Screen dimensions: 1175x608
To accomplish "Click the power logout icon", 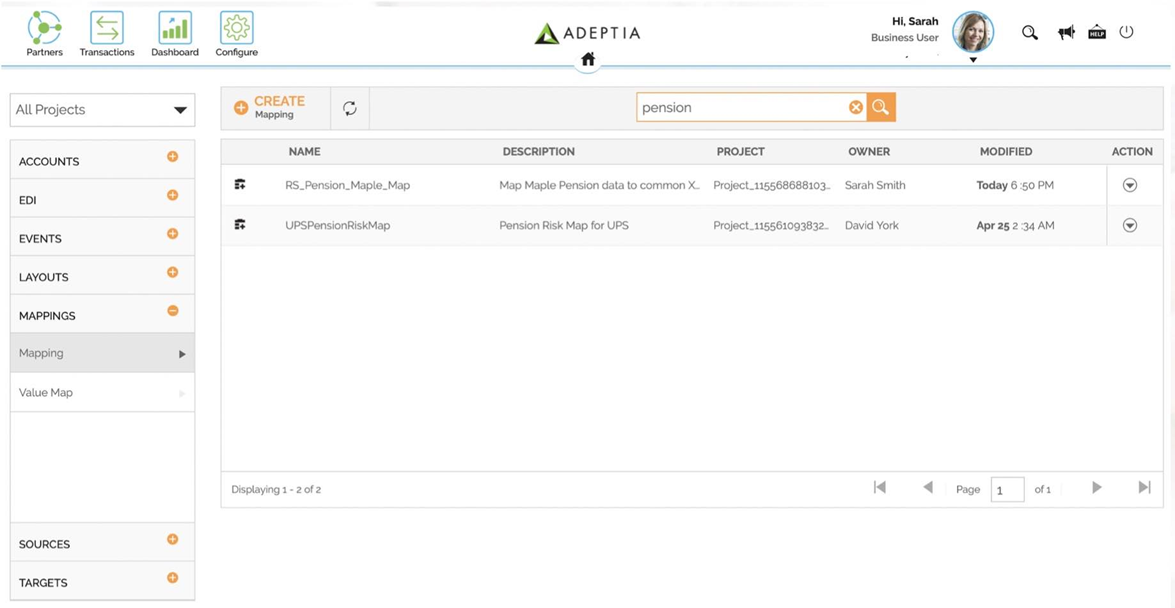I will pos(1126,32).
